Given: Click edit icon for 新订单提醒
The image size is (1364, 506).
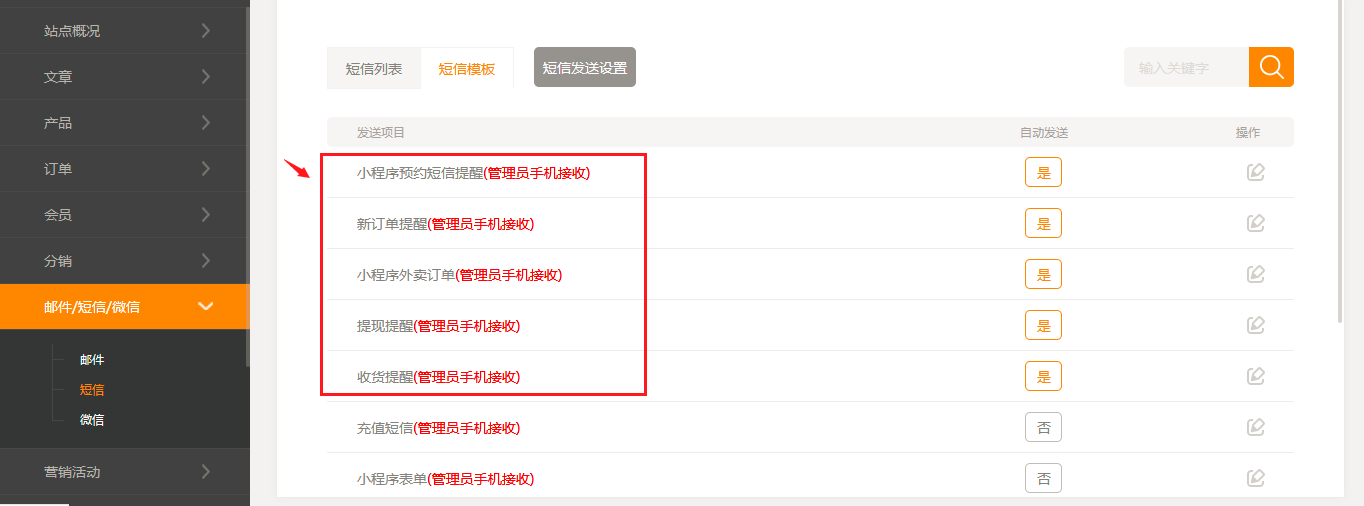Looking at the screenshot, I should (1256, 223).
